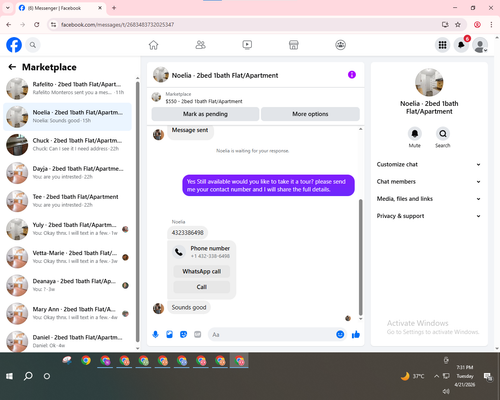Send a voice clip microphone icon

pyautogui.click(x=155, y=334)
